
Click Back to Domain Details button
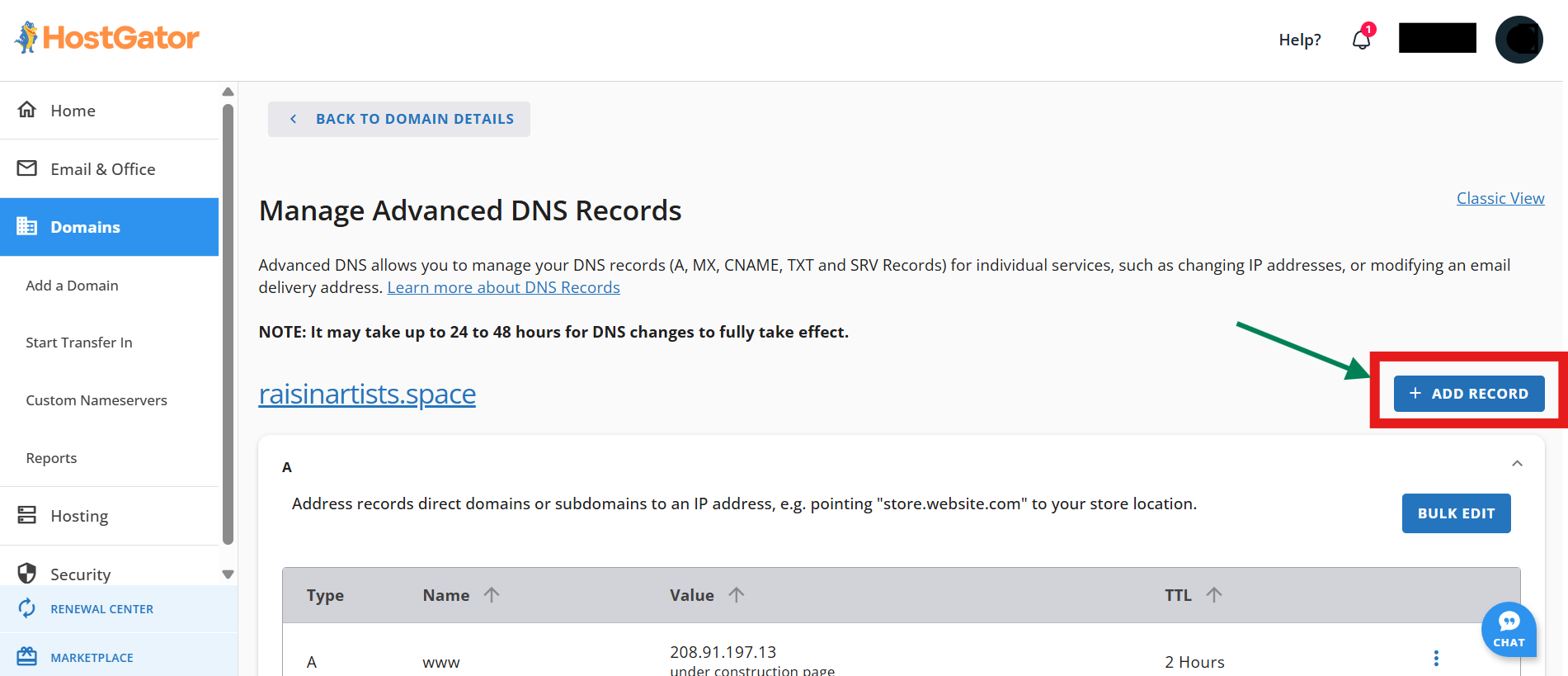(399, 119)
